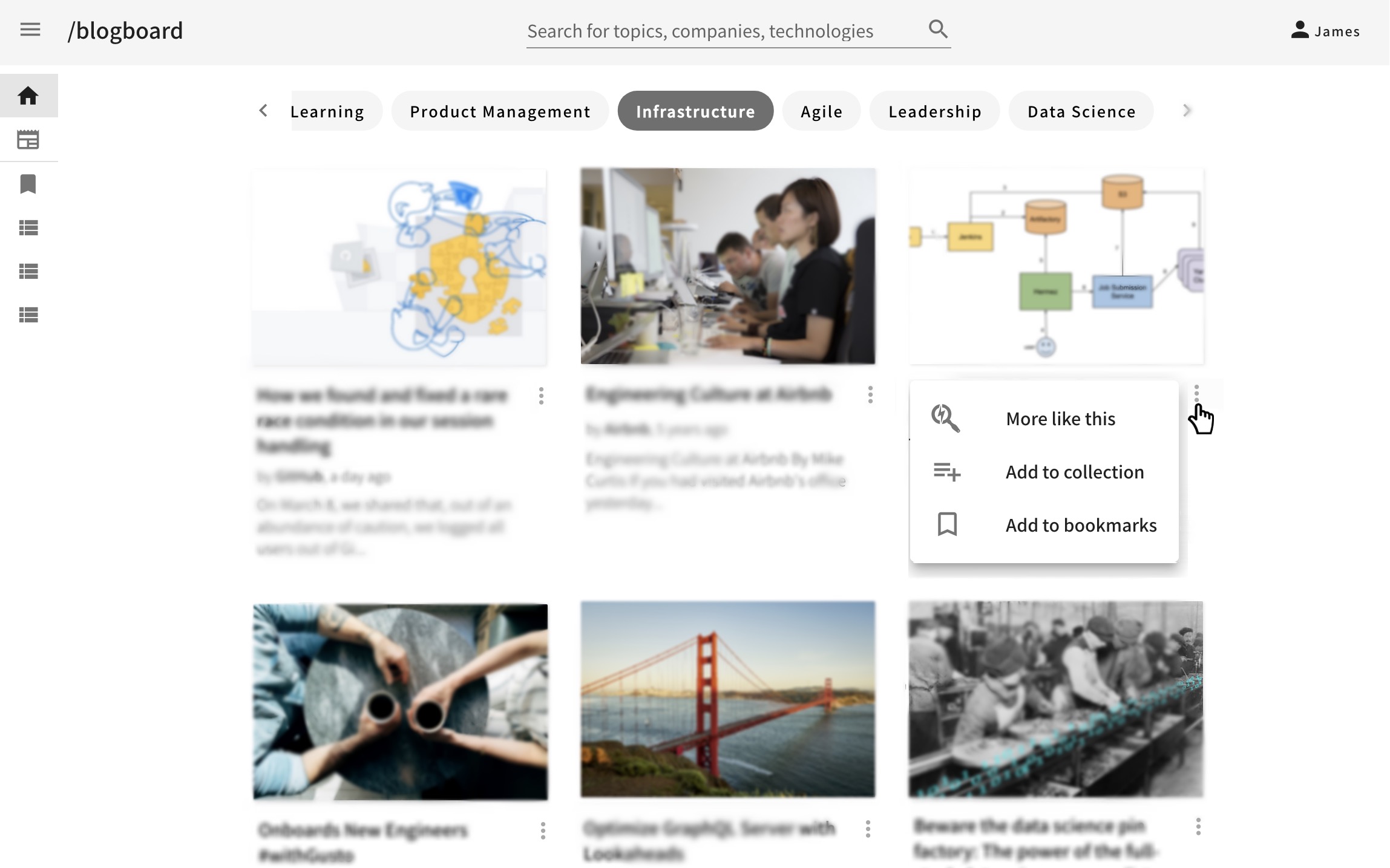Switch to the Data Science topic
This screenshot has height=868, width=1390.
(x=1081, y=111)
